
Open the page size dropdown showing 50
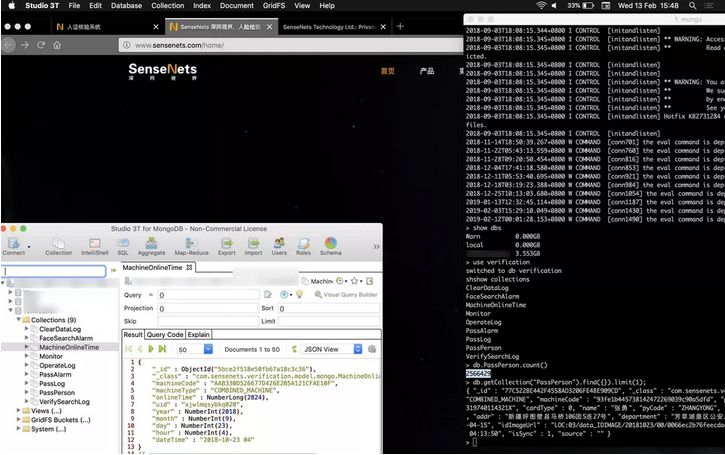pos(208,349)
